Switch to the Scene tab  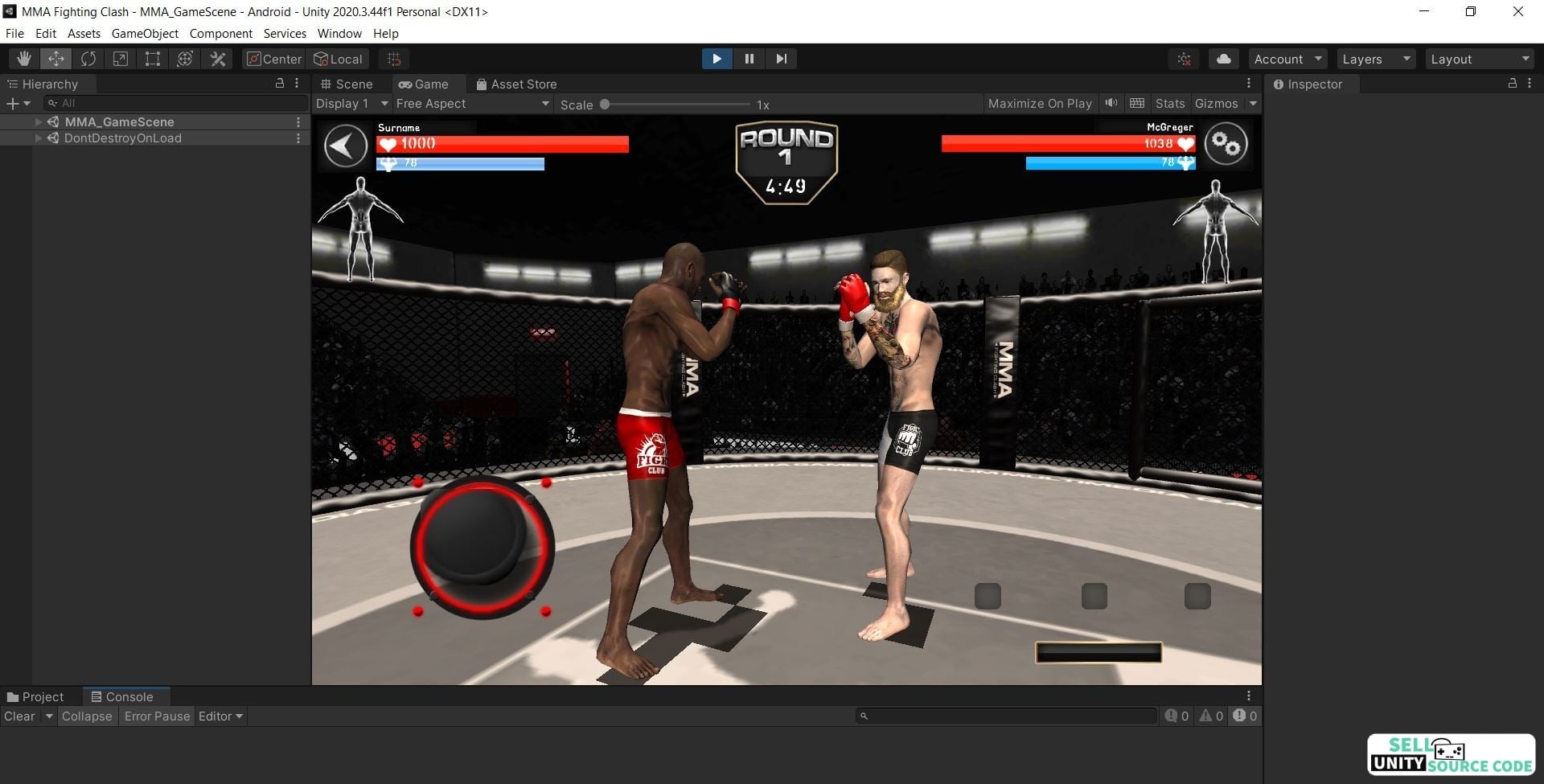click(347, 84)
